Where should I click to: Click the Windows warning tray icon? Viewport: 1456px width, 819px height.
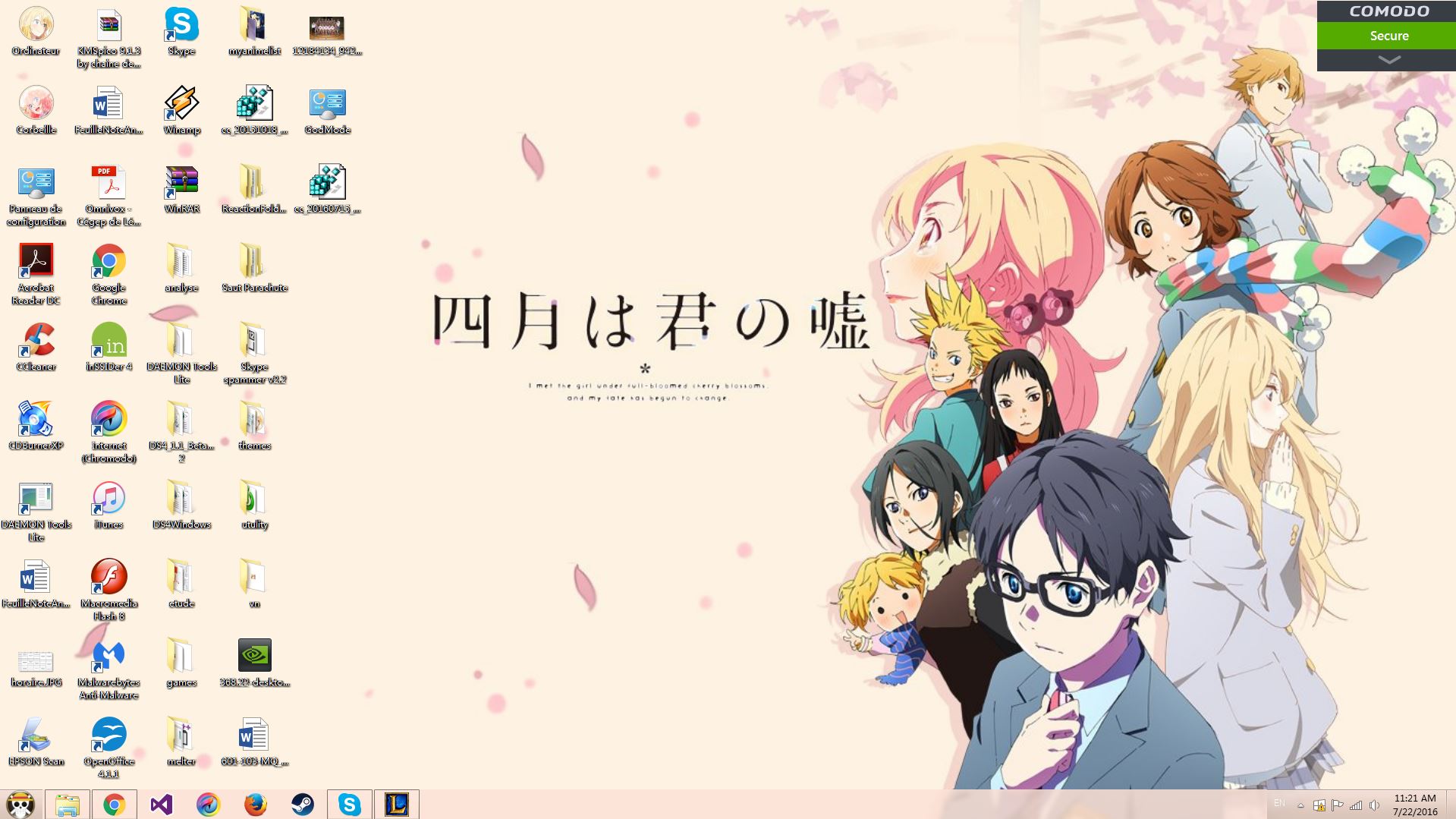point(1319,805)
